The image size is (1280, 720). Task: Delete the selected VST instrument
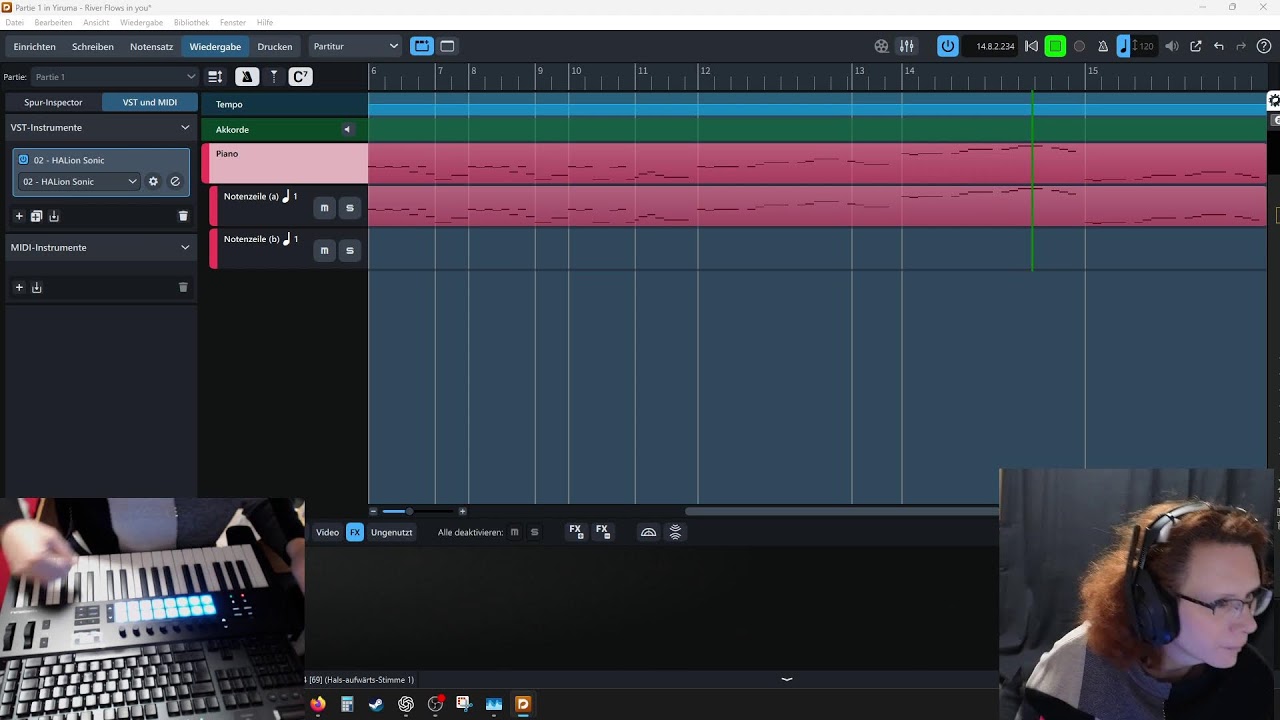(183, 216)
